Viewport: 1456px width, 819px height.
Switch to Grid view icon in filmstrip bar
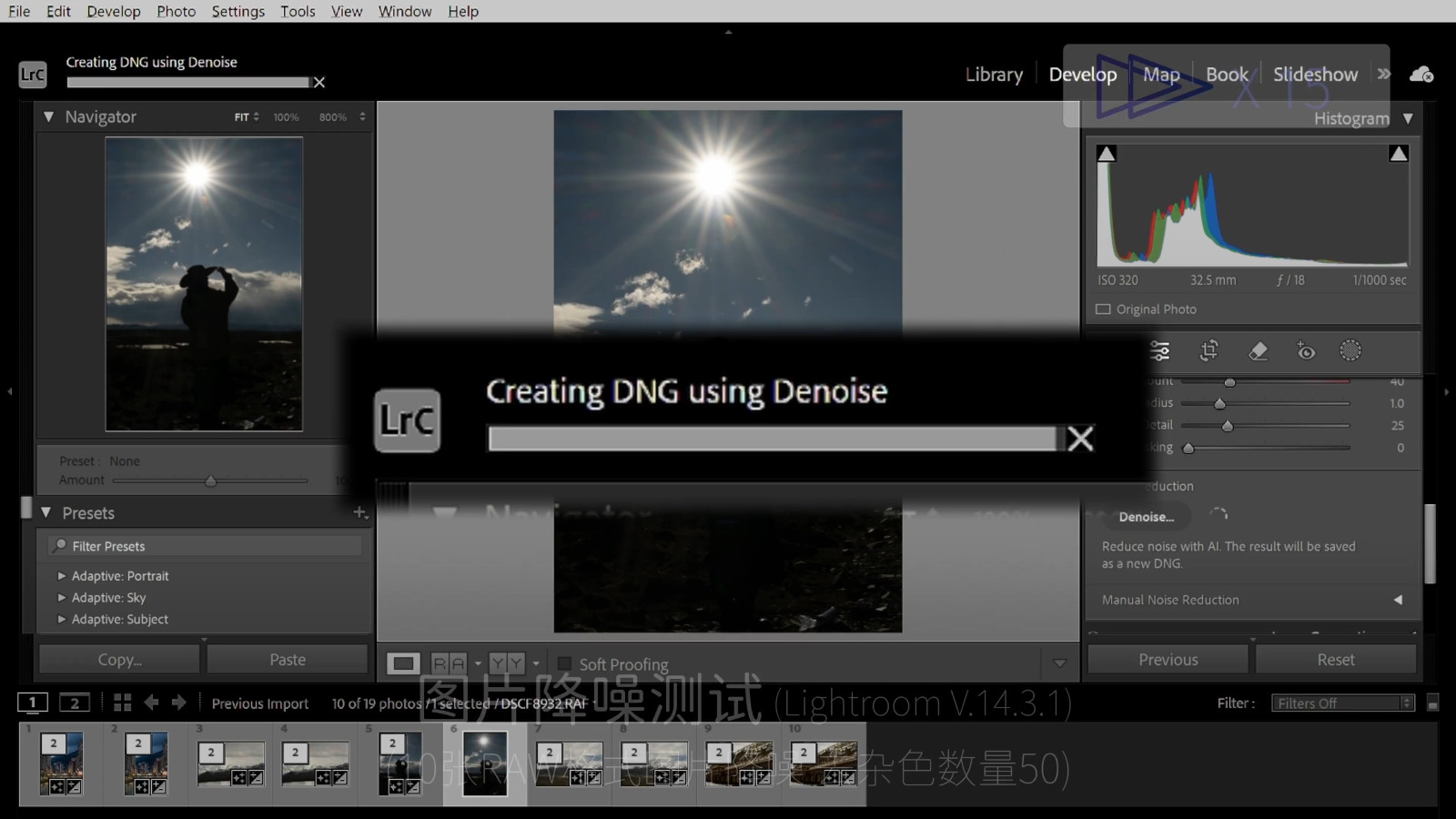point(123,703)
